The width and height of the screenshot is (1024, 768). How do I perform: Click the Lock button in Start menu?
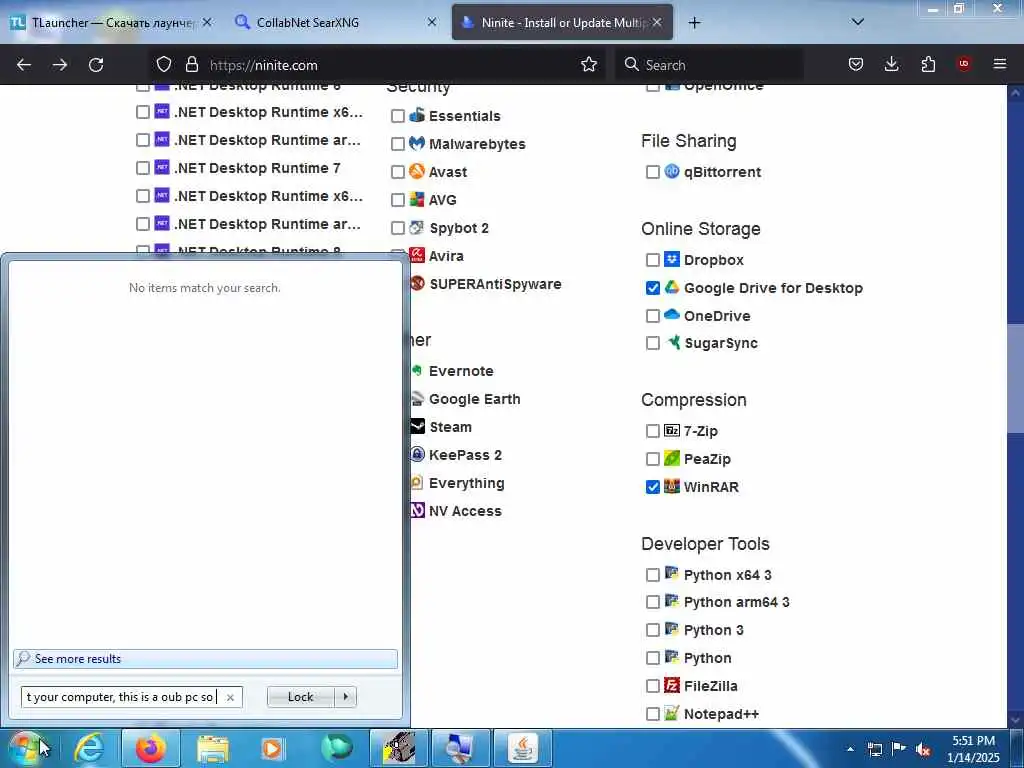click(301, 697)
